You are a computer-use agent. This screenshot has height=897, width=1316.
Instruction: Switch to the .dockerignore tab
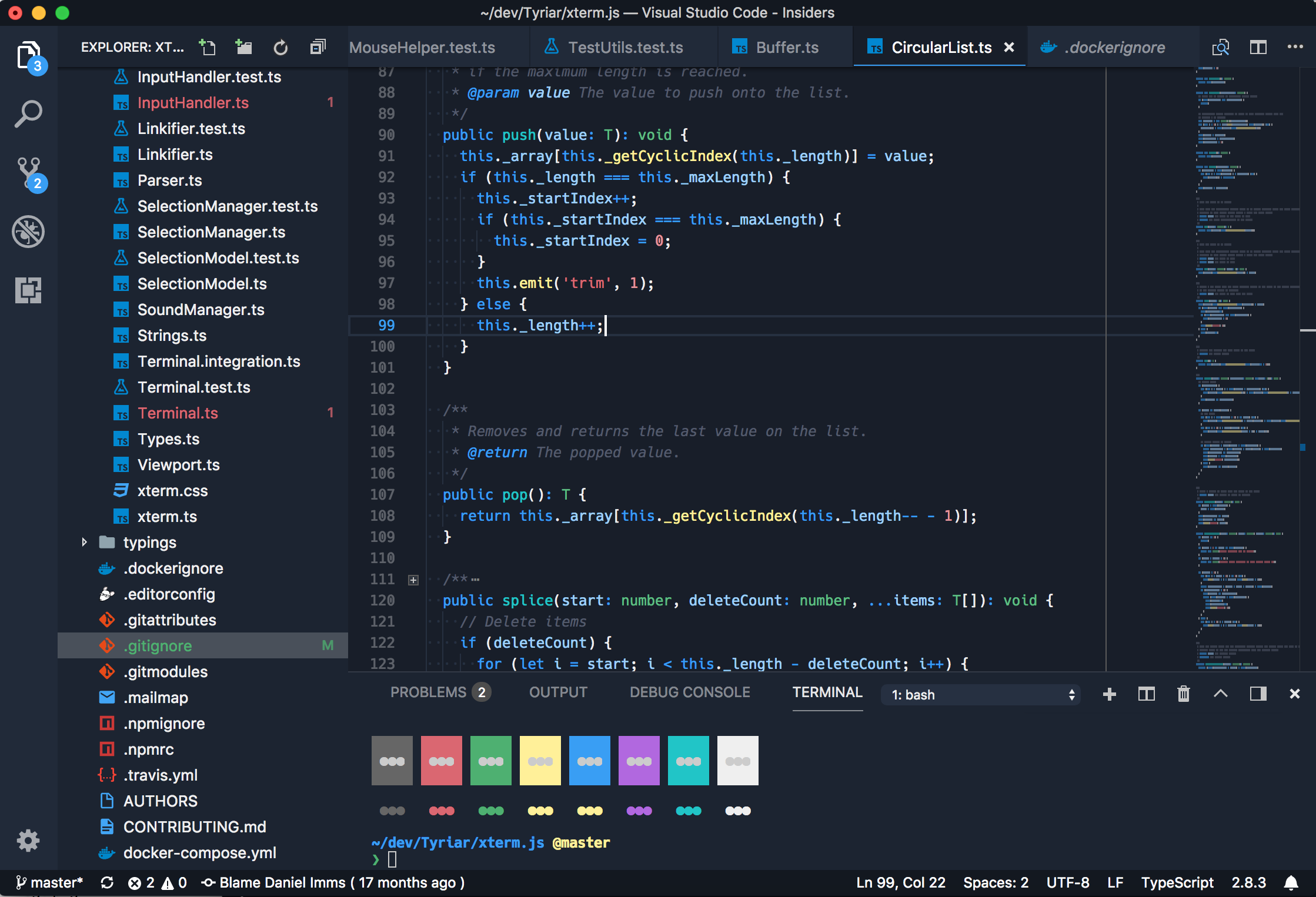[x=1114, y=47]
